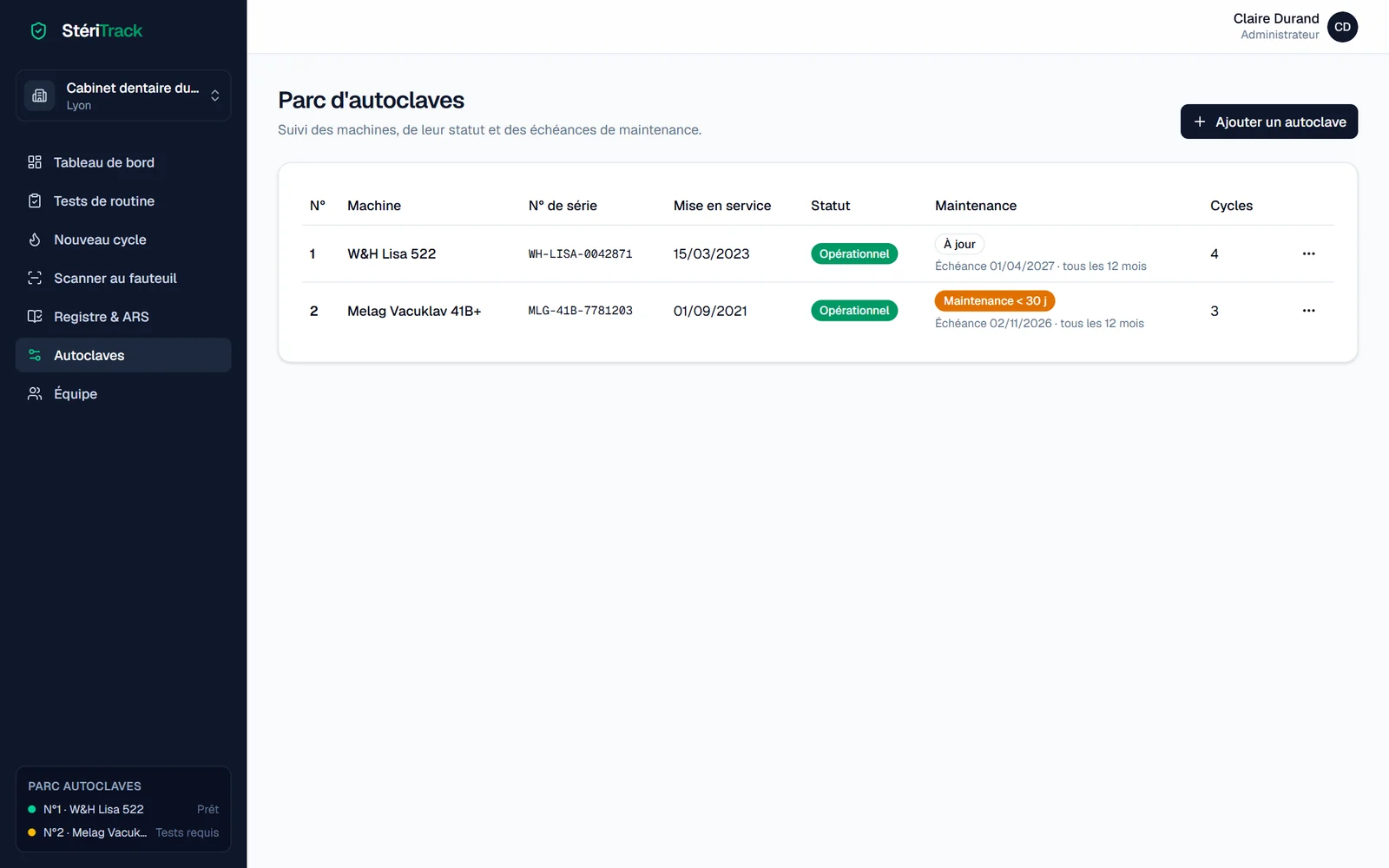1389x868 pixels.
Task: Click the Autoclaves sliders icon
Action: click(35, 355)
